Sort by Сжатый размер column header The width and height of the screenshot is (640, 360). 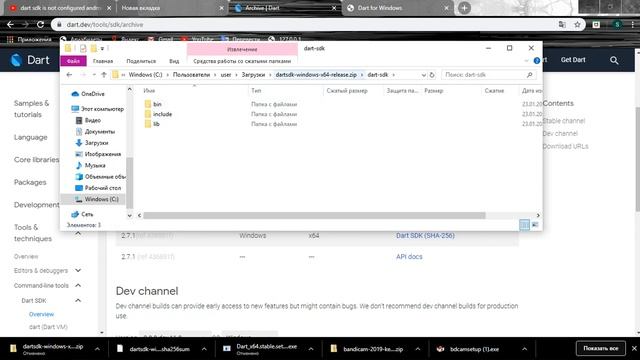pyautogui.click(x=347, y=91)
